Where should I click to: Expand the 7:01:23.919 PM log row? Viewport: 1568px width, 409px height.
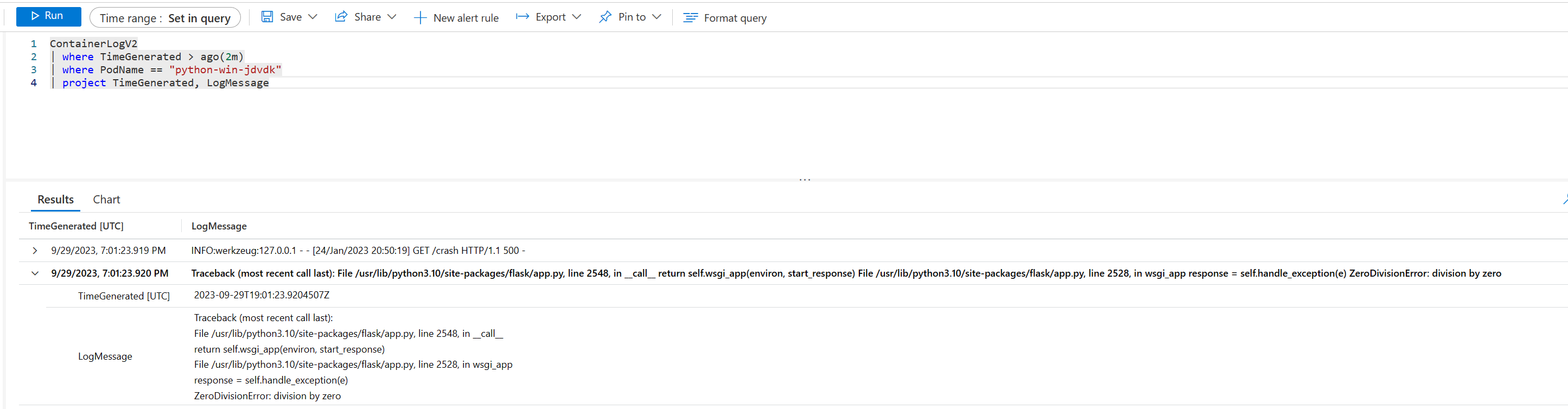tap(35, 251)
